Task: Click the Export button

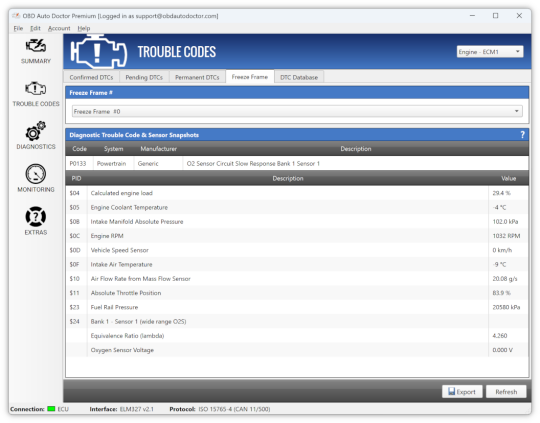Action: (462, 392)
